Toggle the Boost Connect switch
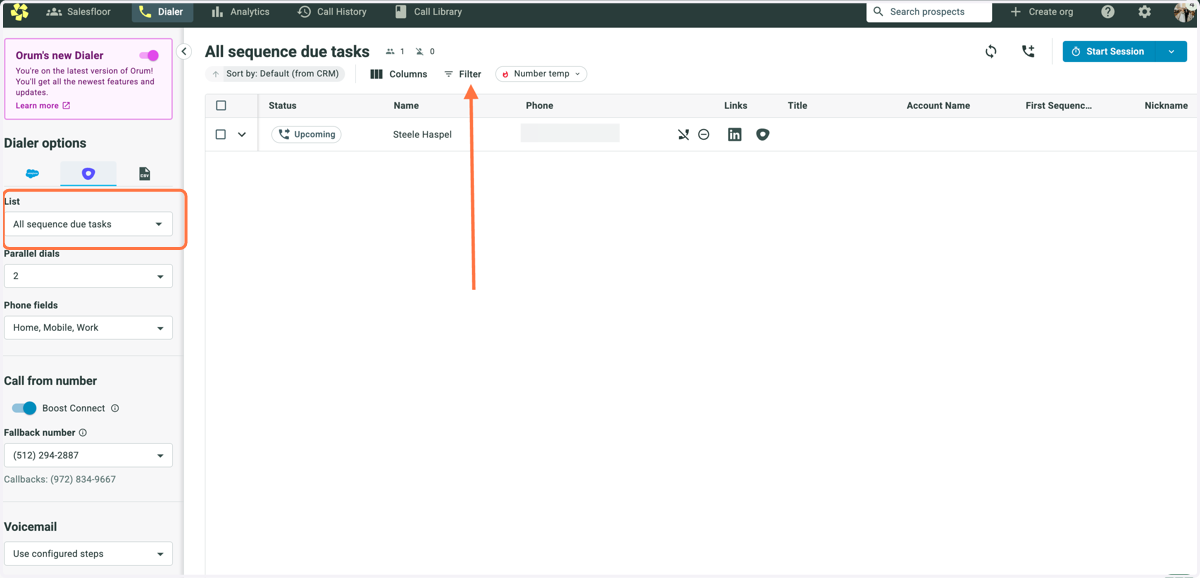The image size is (1200, 578). tap(24, 408)
